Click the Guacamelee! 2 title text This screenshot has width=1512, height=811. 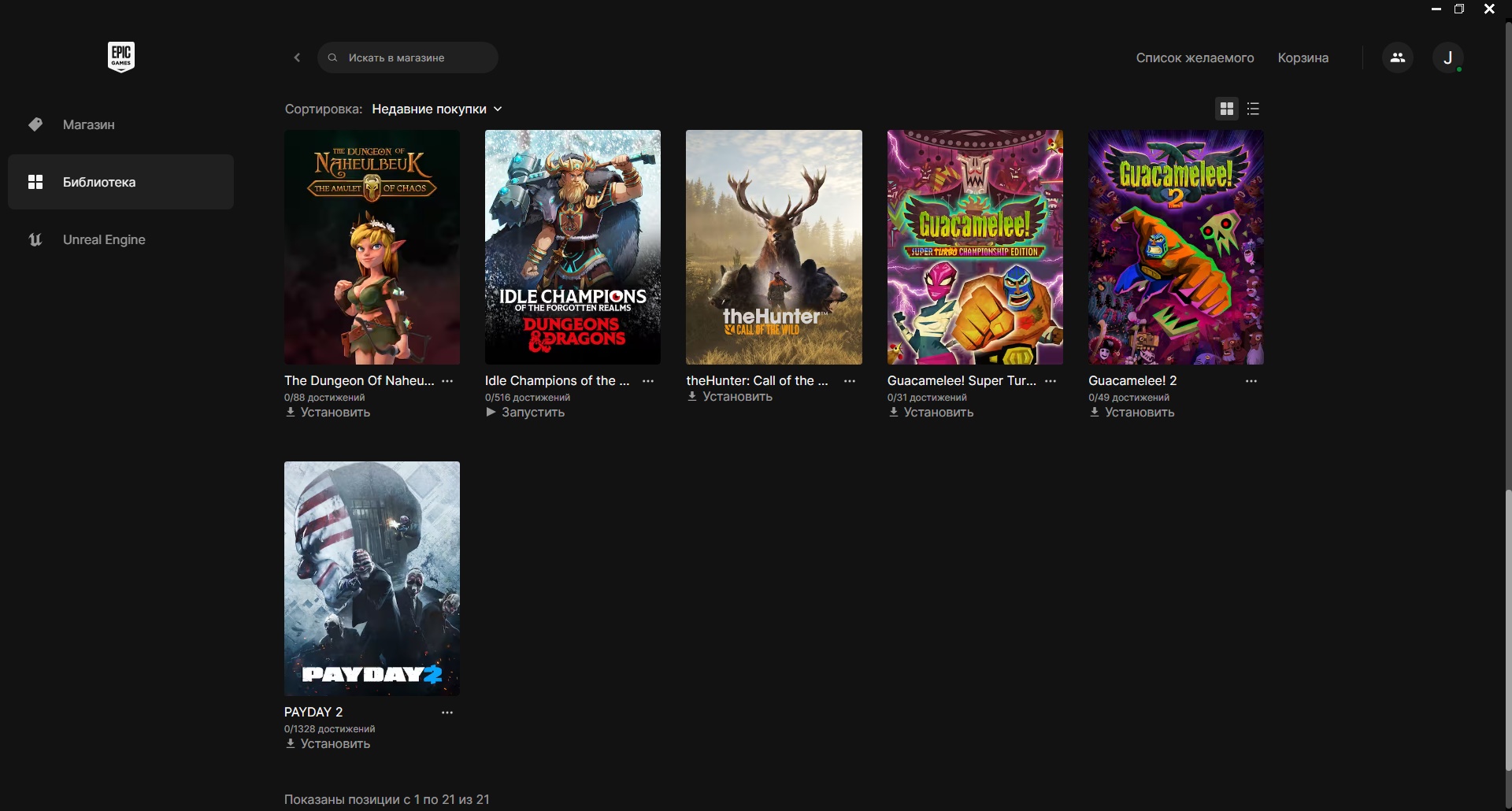tap(1132, 380)
